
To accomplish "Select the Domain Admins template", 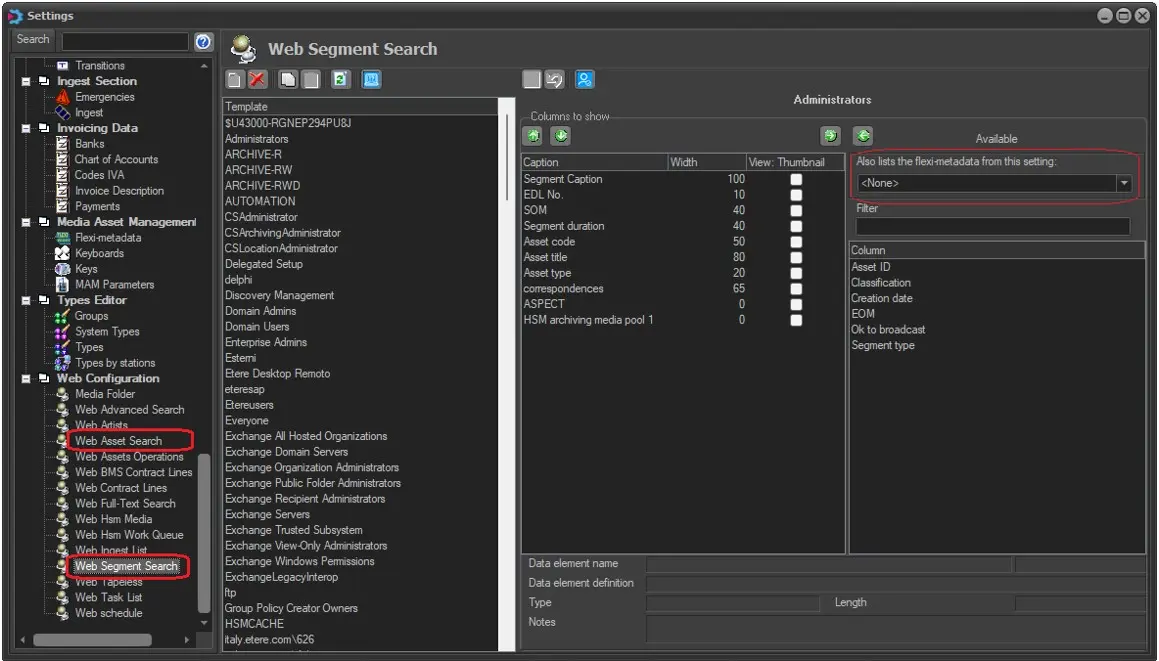I will 260,311.
